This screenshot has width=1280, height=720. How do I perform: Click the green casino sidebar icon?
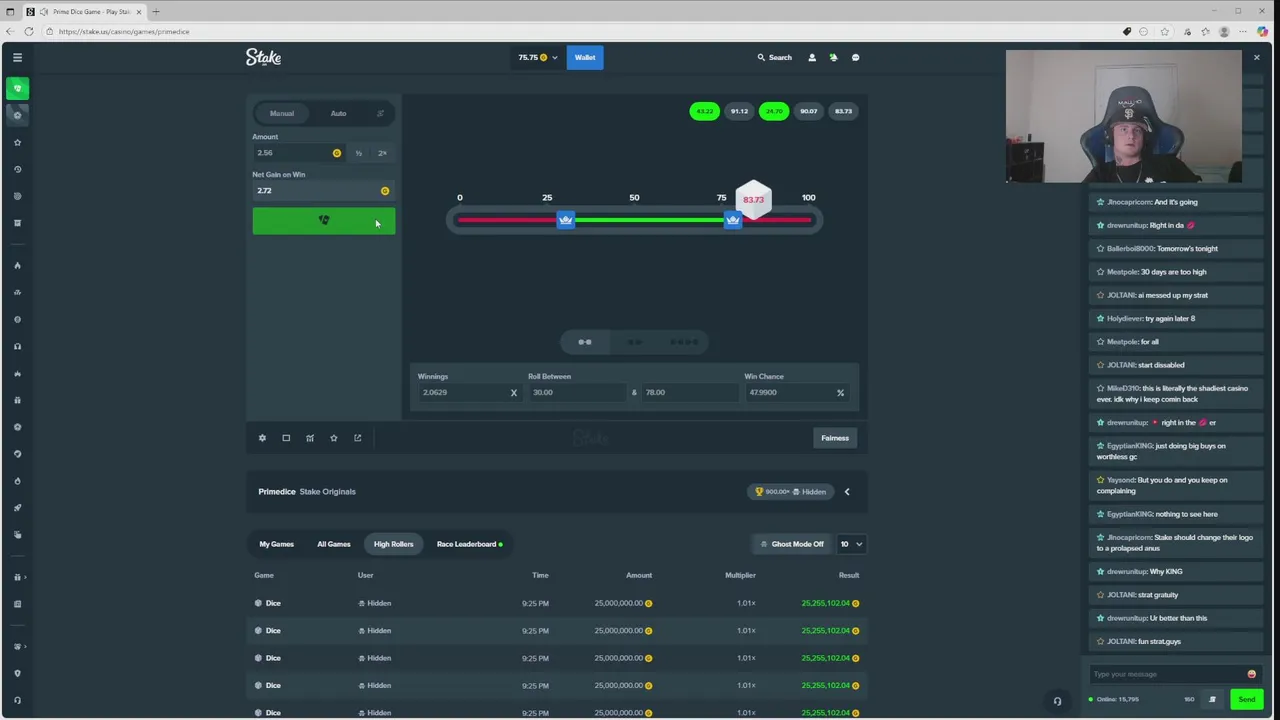coord(17,88)
